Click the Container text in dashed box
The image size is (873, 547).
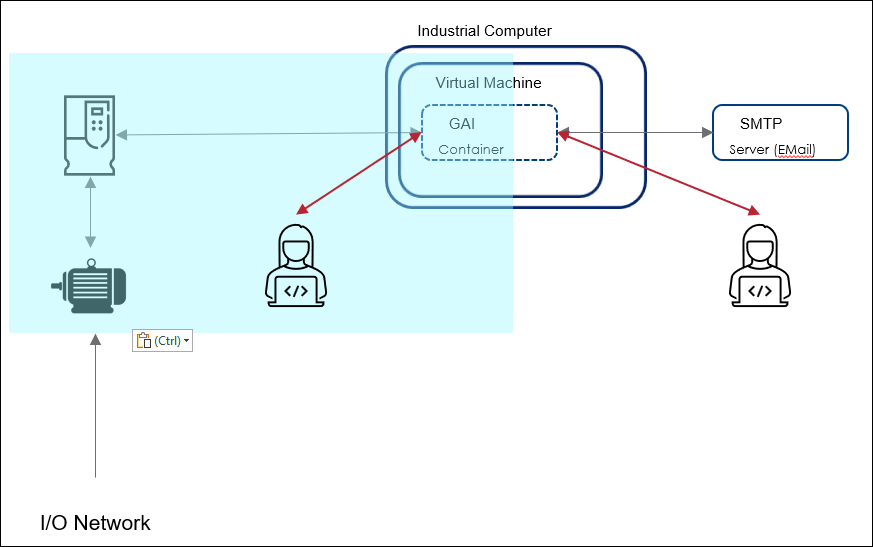(x=471, y=150)
